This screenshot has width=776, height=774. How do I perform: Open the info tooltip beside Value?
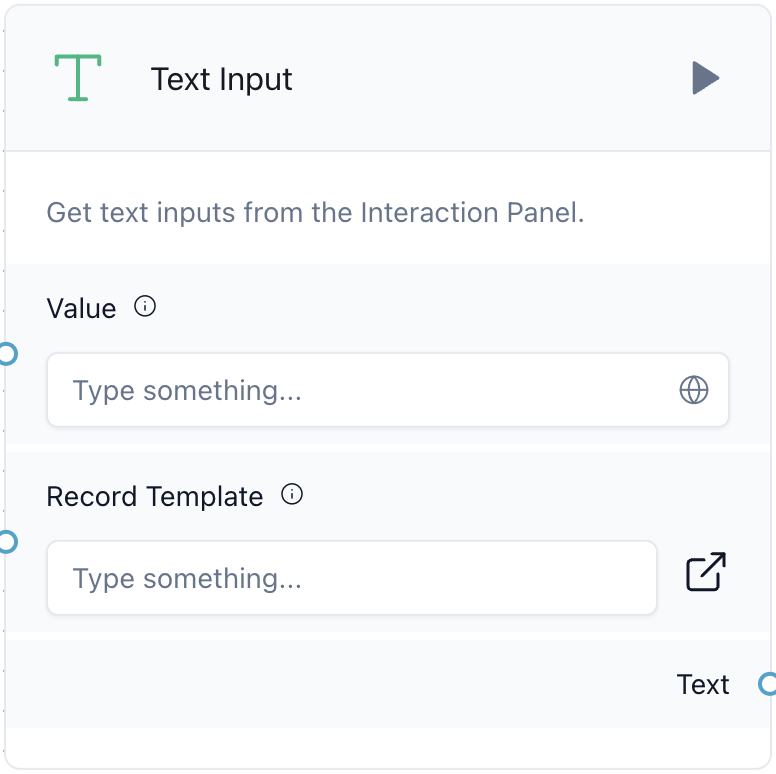coord(145,306)
